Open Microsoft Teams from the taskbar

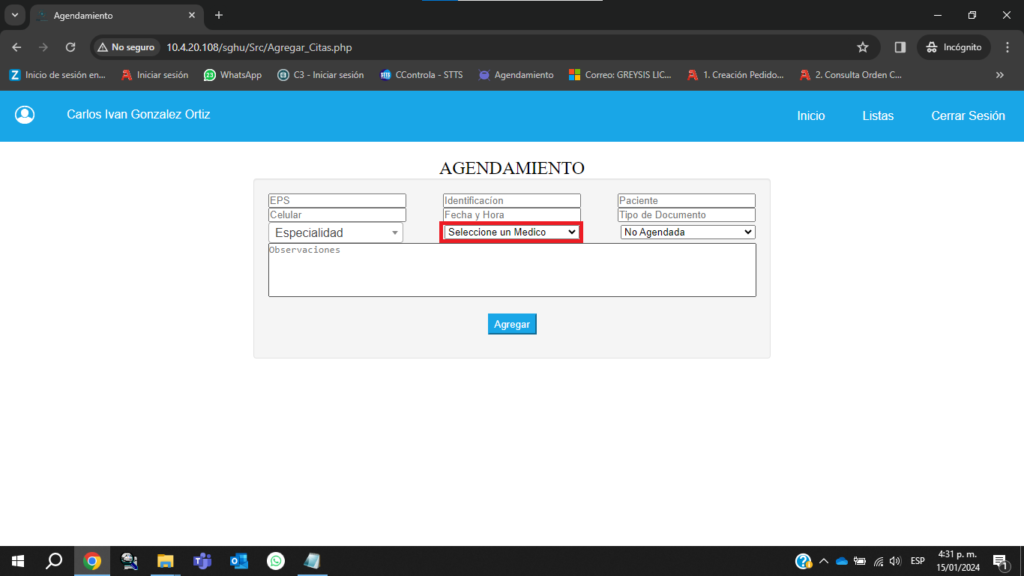coord(202,561)
